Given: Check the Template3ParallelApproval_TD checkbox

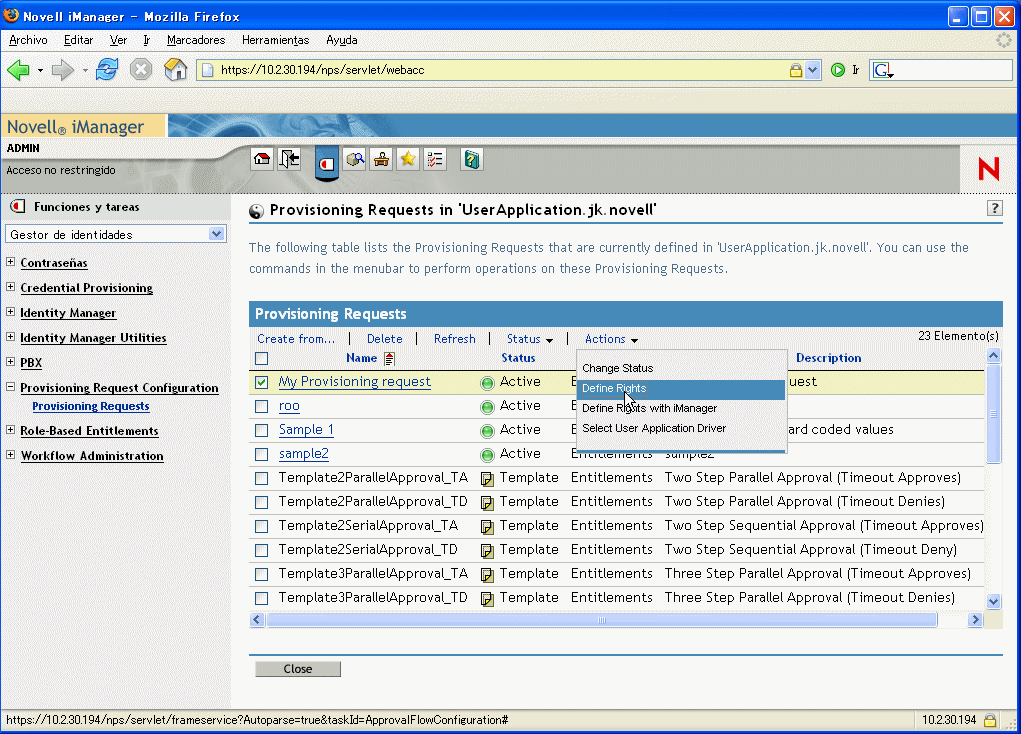Looking at the screenshot, I should 262,598.
